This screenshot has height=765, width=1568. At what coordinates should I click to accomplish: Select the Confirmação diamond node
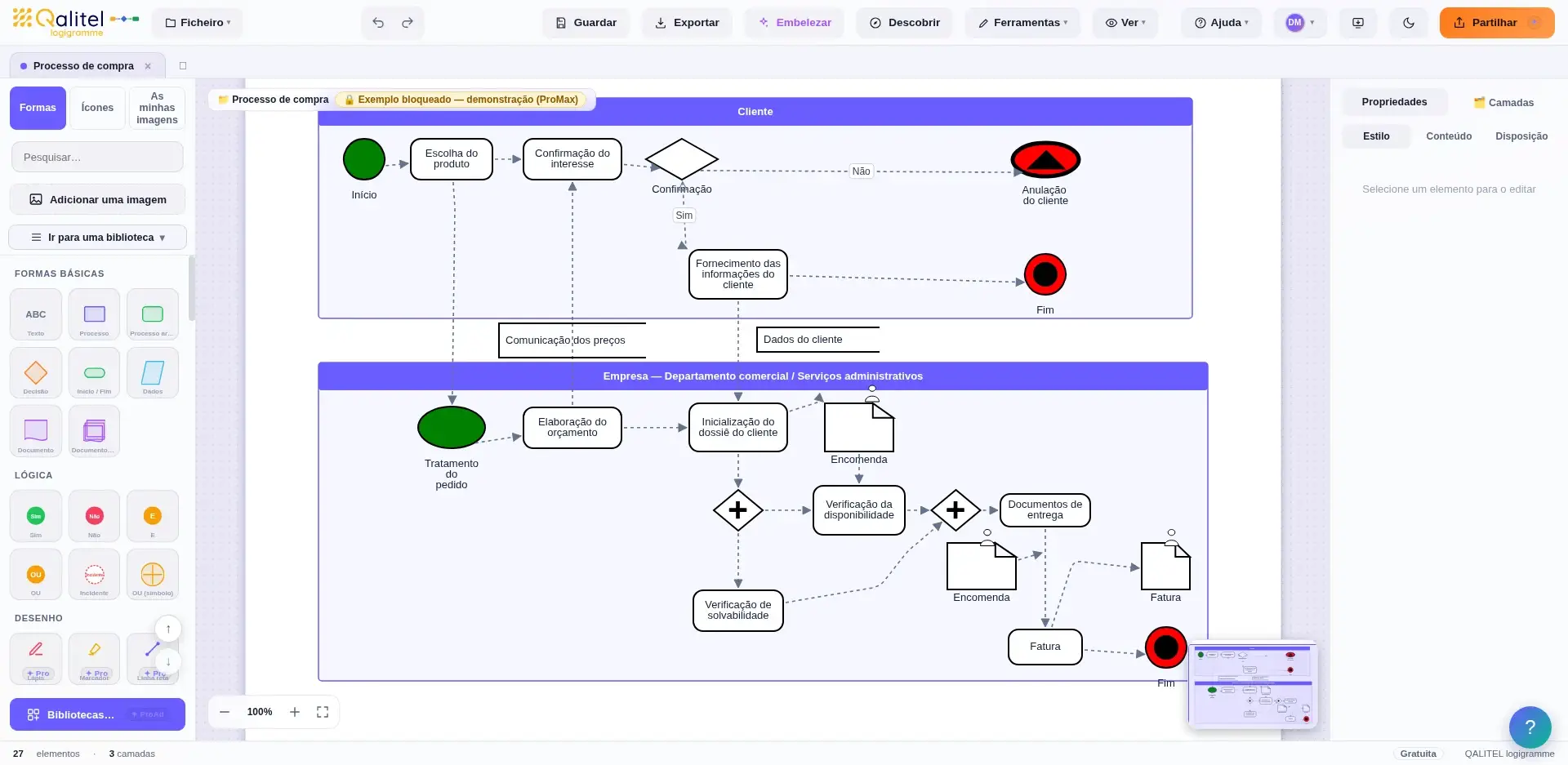pyautogui.click(x=682, y=159)
